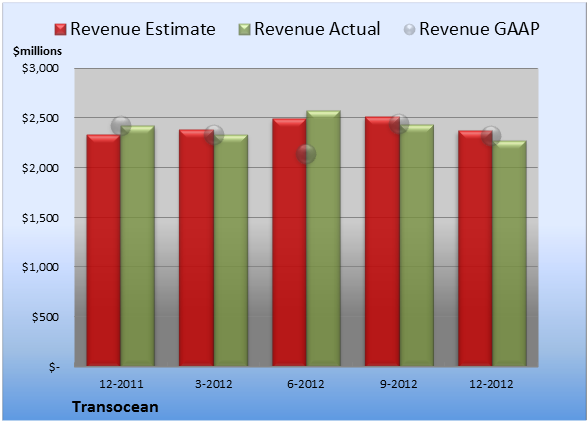Click the '$2,500' y-axis label
Screen dimensions: 588x422
pos(40,118)
